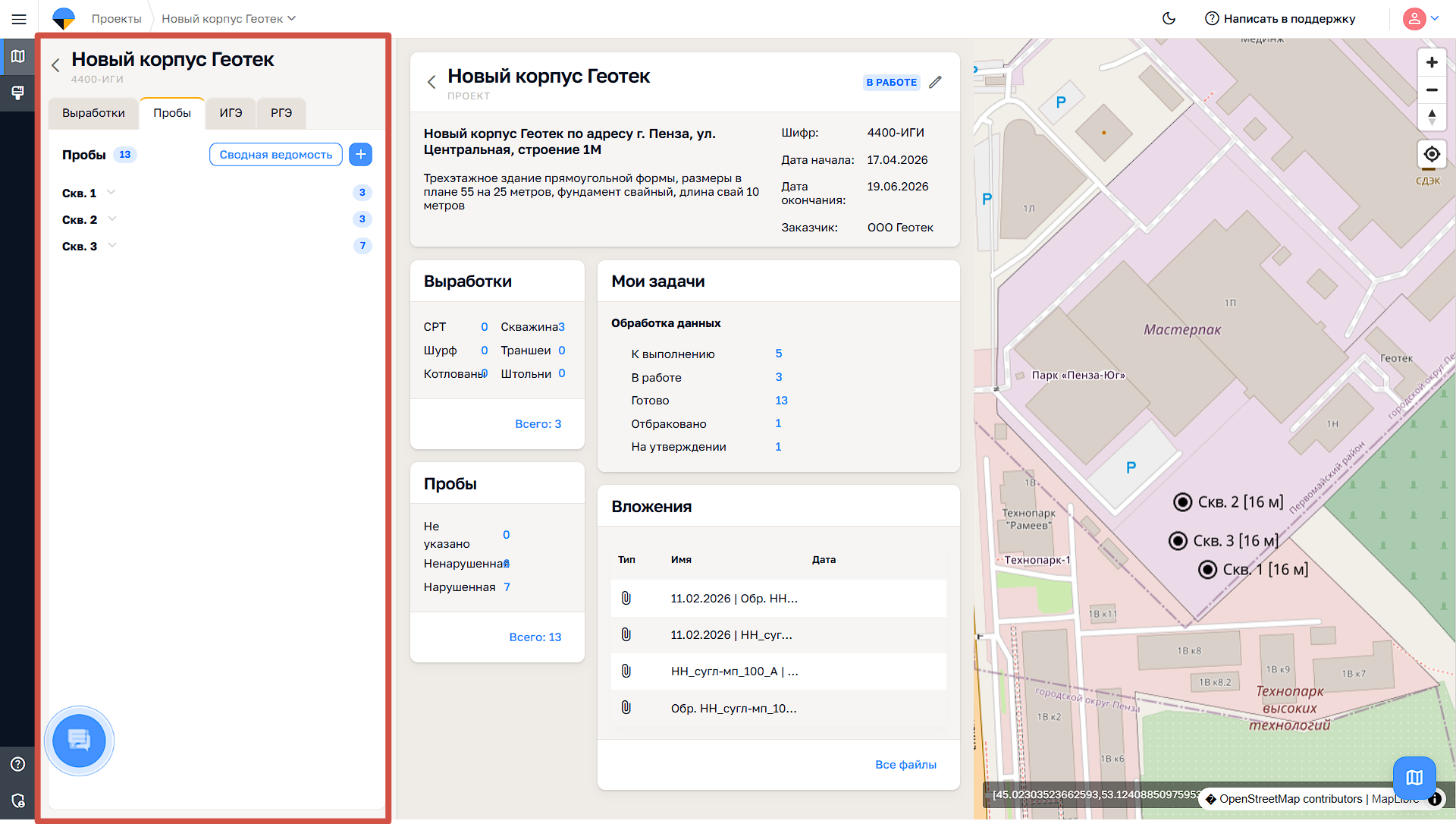Locate my position on map

pyautogui.click(x=1431, y=154)
